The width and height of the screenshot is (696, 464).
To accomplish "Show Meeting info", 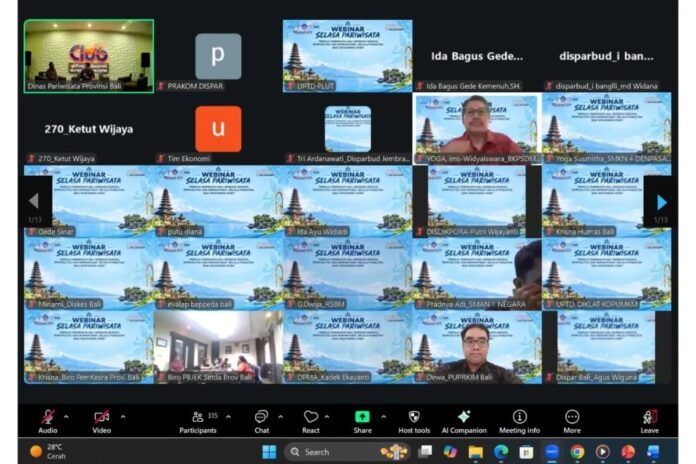I will 519,421.
